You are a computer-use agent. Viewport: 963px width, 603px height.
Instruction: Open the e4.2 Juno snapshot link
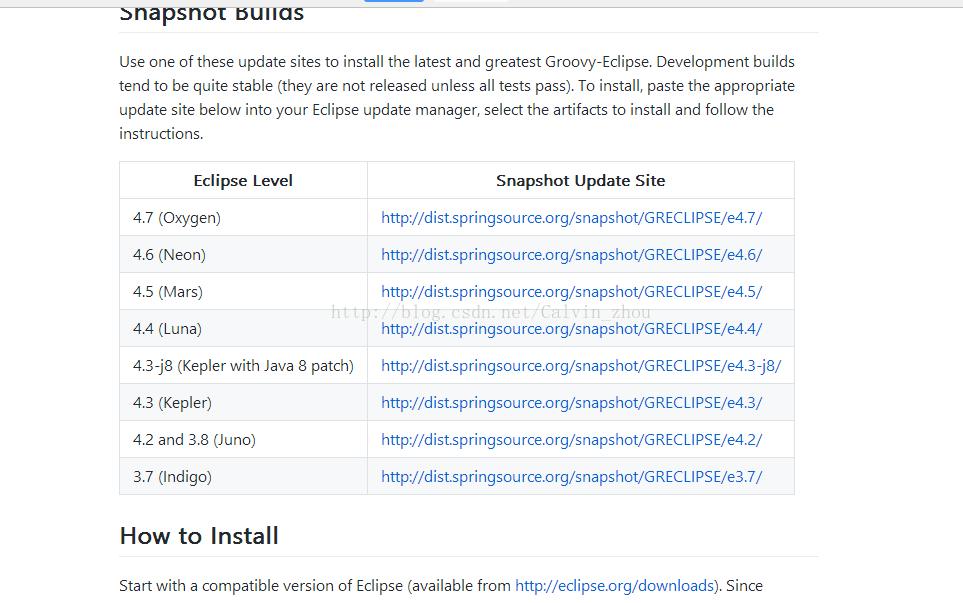(571, 440)
